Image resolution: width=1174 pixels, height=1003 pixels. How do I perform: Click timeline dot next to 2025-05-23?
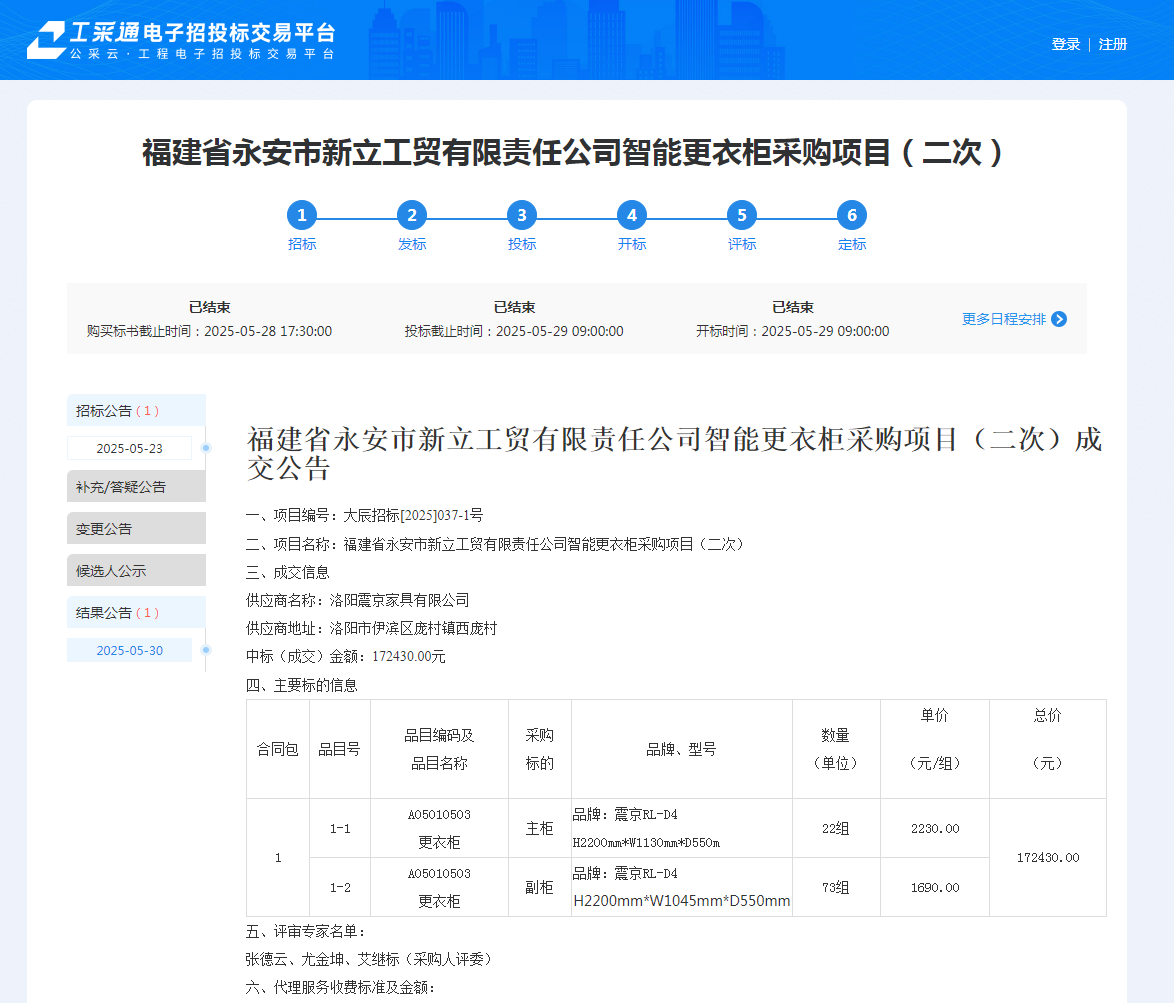pyautogui.click(x=206, y=448)
